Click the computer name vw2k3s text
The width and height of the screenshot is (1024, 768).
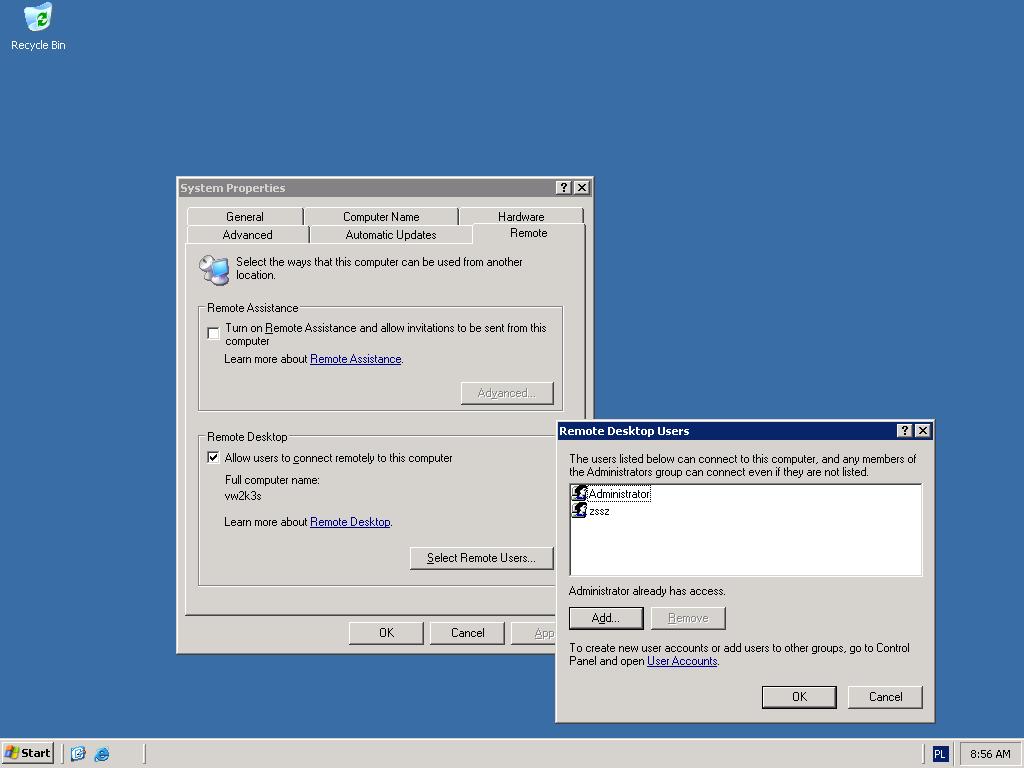point(243,496)
